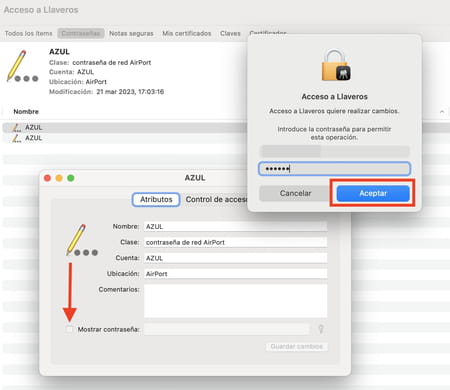The height and width of the screenshot is (390, 450).
Task: Click the sort chevron at the column header's right
Action: click(442, 112)
